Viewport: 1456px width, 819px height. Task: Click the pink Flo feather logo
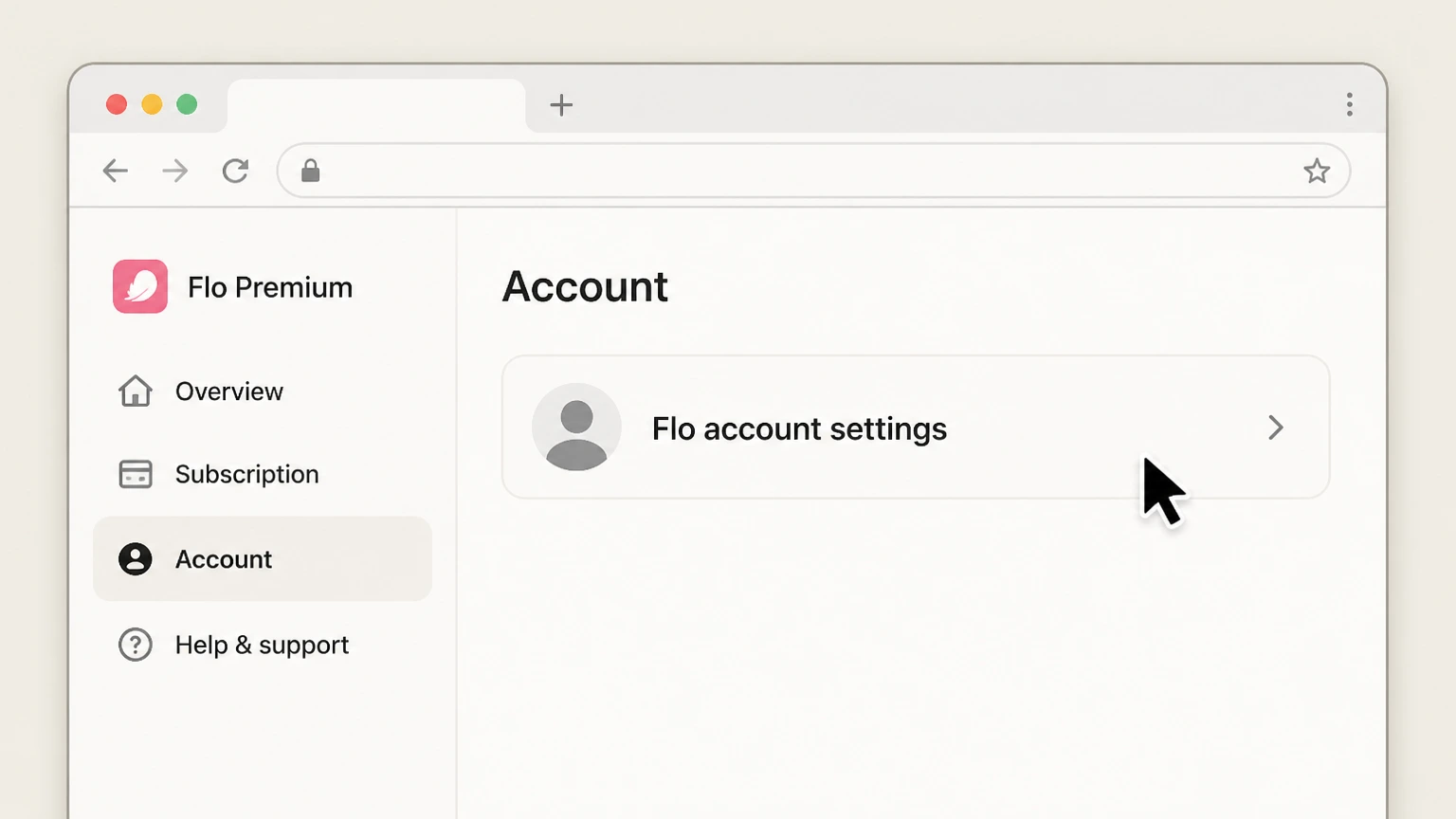coord(140,286)
